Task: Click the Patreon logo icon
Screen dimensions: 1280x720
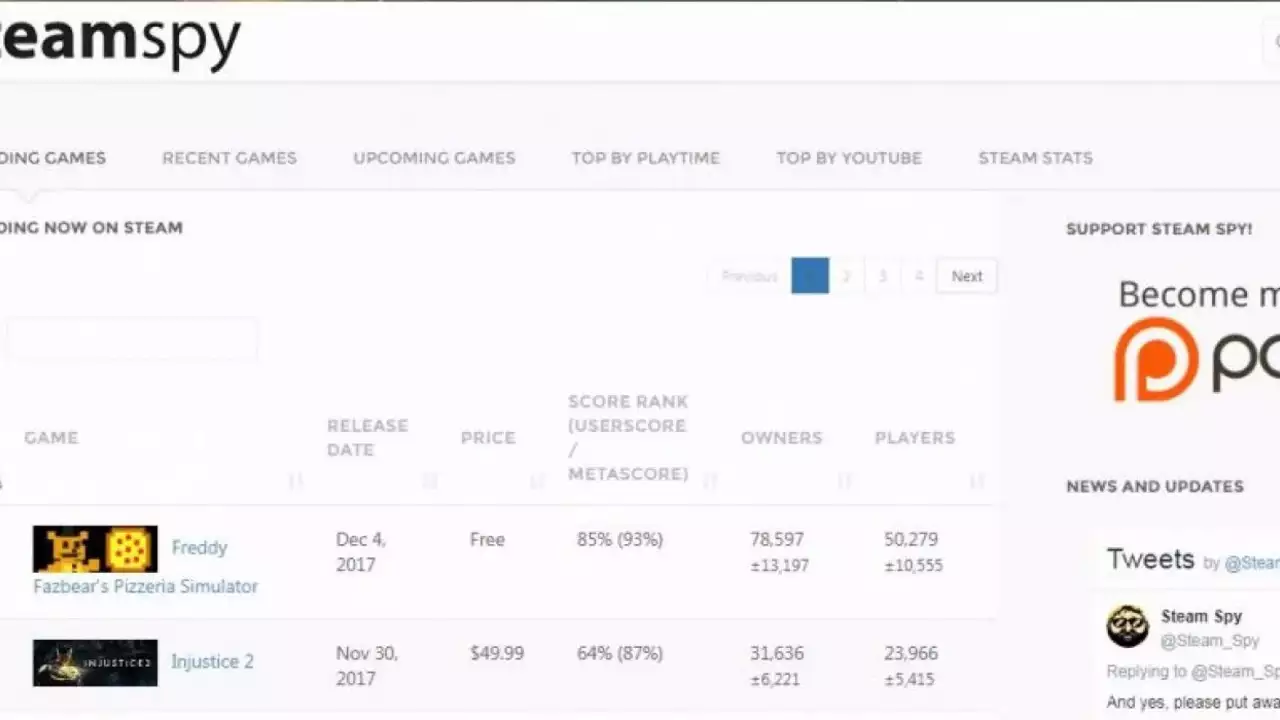Action: (1157, 360)
